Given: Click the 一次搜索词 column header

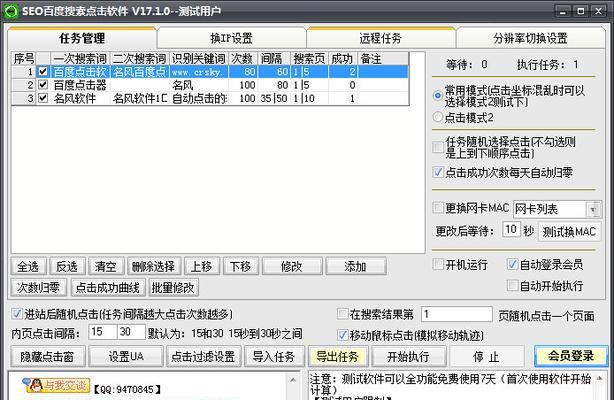Looking at the screenshot, I should [x=80, y=59].
